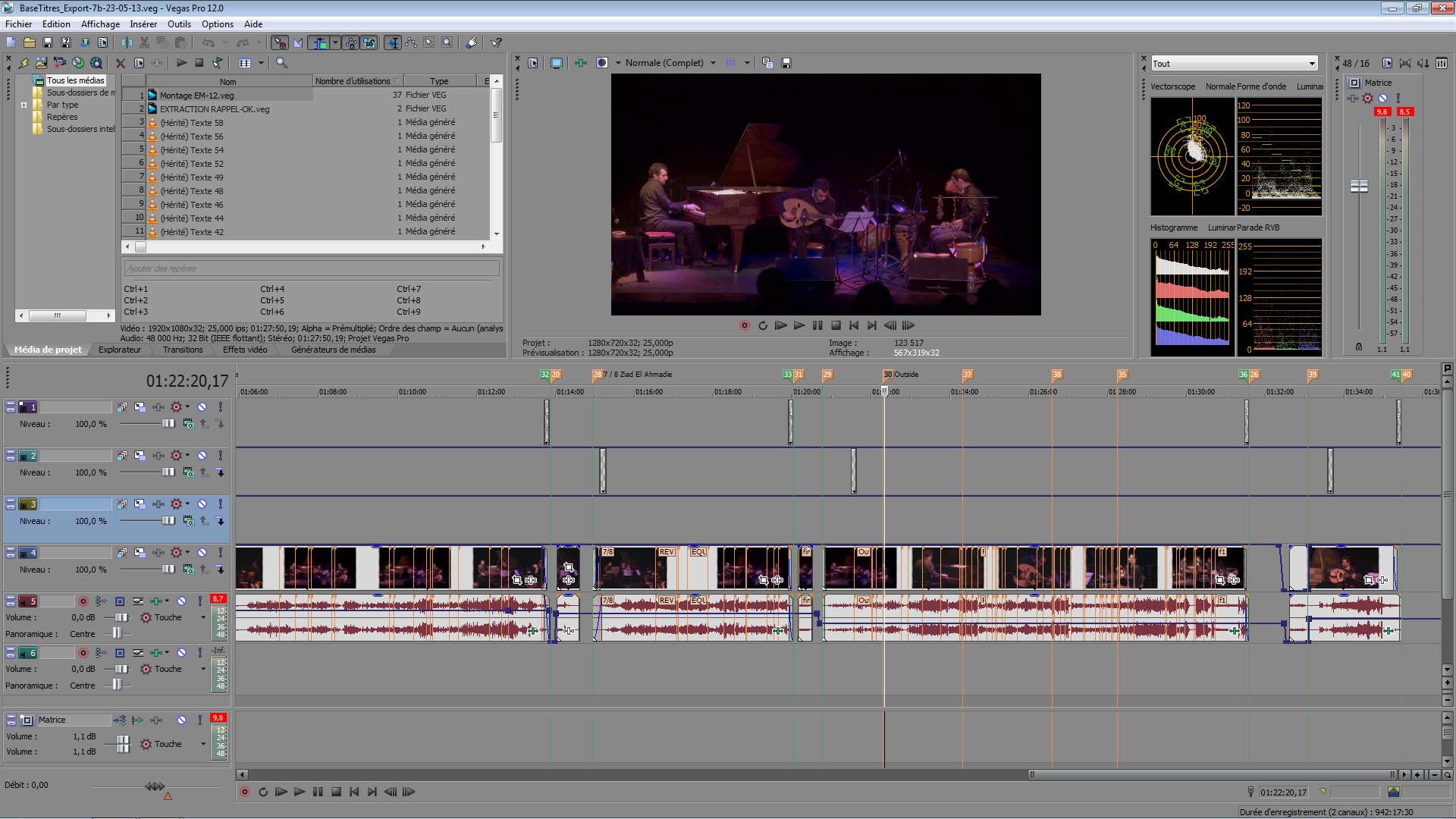Open Track FX on video track 2
The height and width of the screenshot is (819, 1456).
158,456
